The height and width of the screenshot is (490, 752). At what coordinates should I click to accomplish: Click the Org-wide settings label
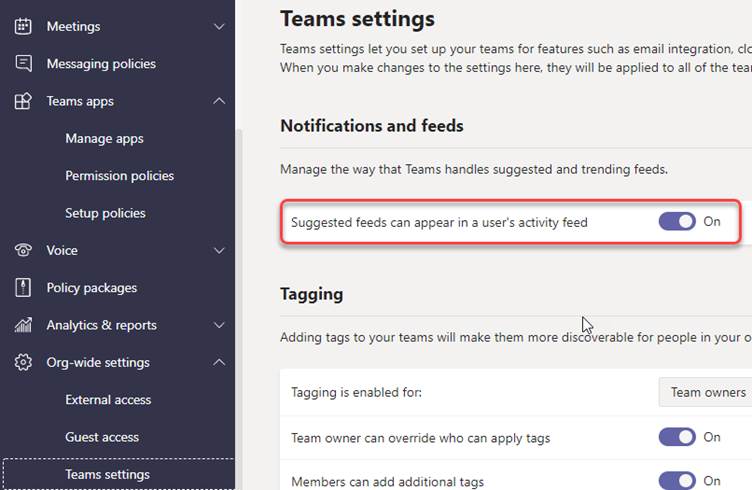[x=98, y=362]
